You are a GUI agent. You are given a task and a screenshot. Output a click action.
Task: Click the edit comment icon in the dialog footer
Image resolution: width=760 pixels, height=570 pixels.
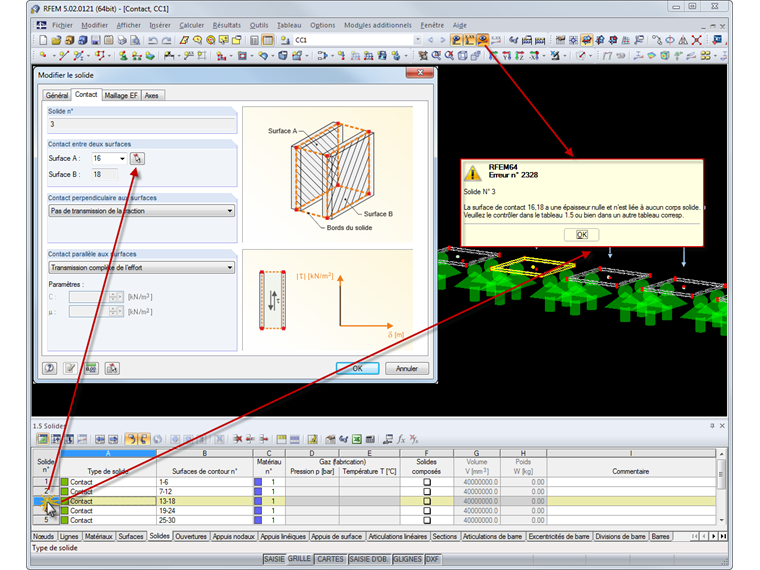tap(70, 368)
